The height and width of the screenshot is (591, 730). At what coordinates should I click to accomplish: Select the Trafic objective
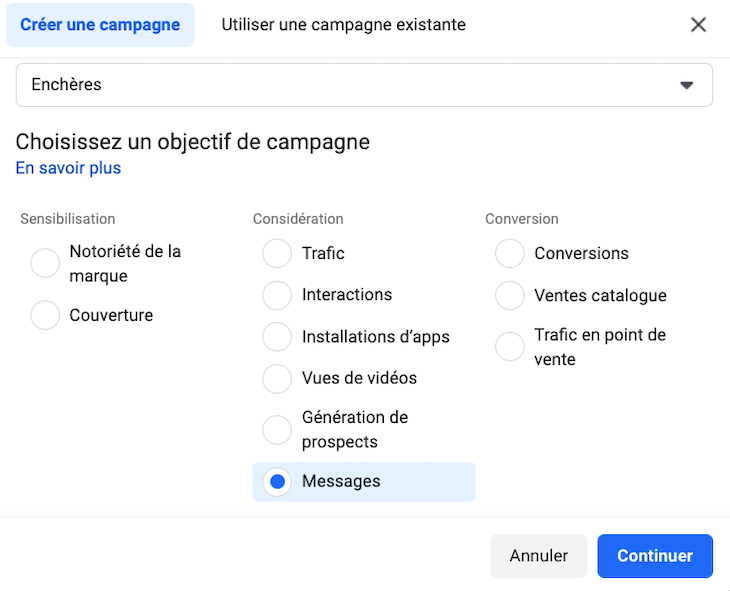[277, 253]
